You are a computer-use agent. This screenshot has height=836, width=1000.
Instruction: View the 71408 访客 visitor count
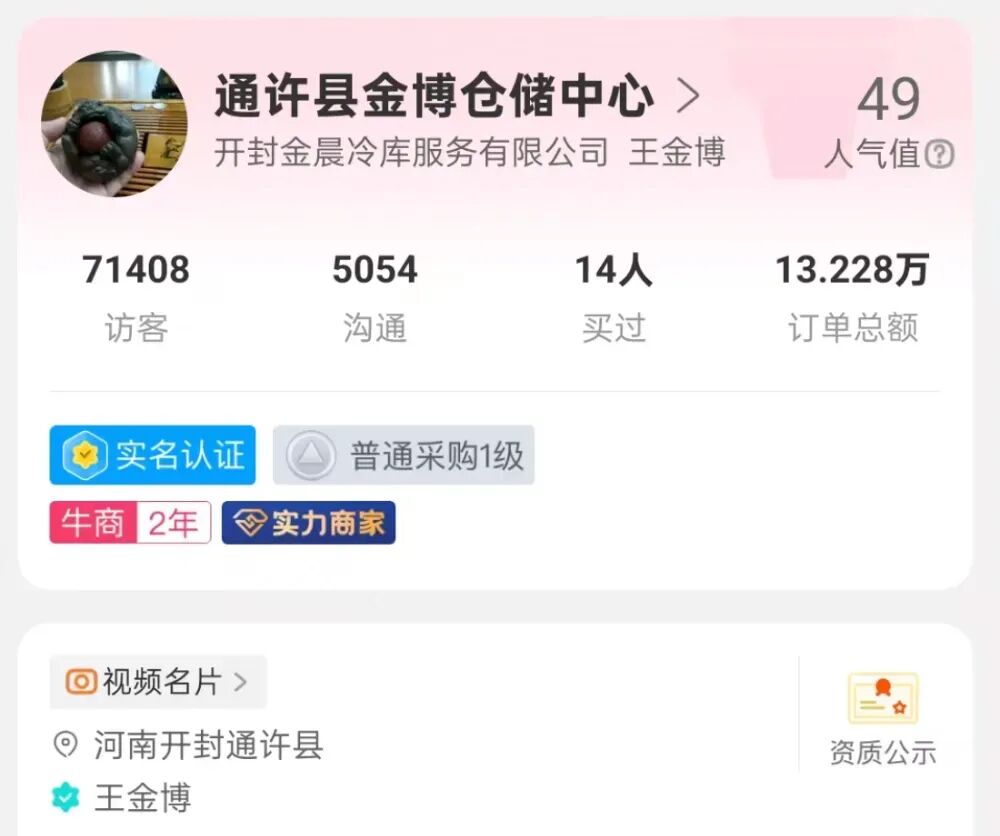(136, 298)
